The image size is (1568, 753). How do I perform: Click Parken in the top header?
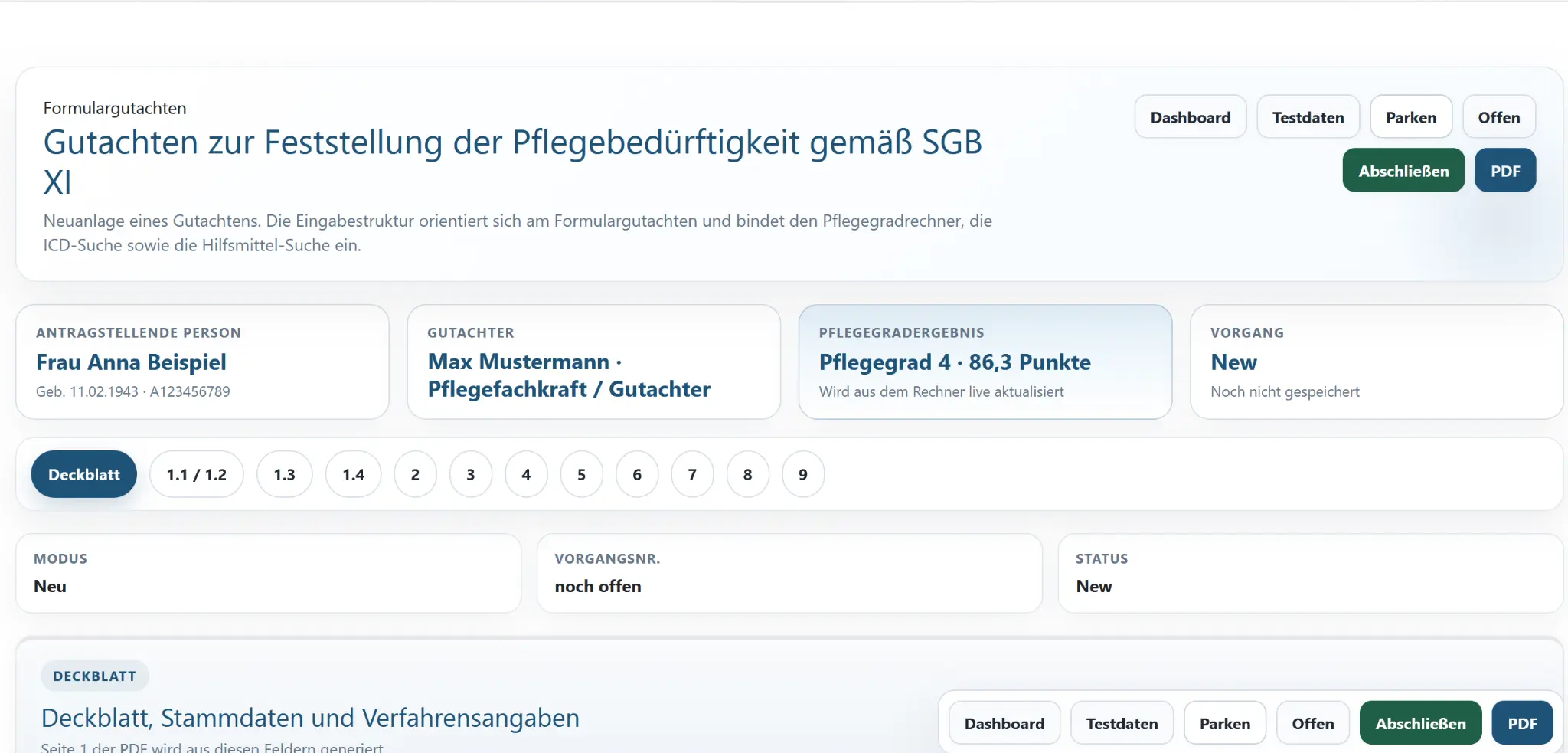coord(1411,117)
